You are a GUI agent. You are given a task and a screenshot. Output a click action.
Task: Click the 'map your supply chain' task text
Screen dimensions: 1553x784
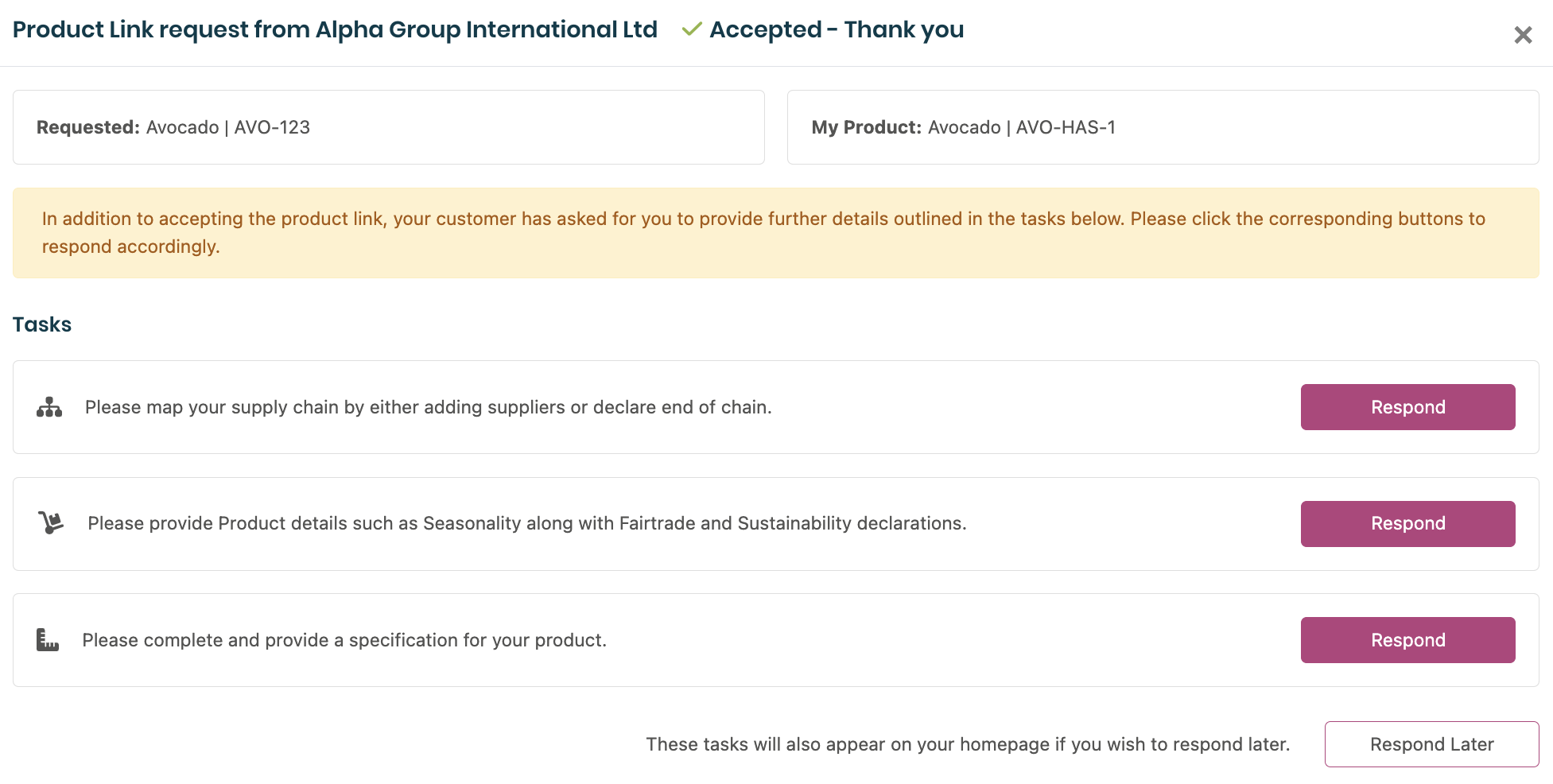coord(428,407)
